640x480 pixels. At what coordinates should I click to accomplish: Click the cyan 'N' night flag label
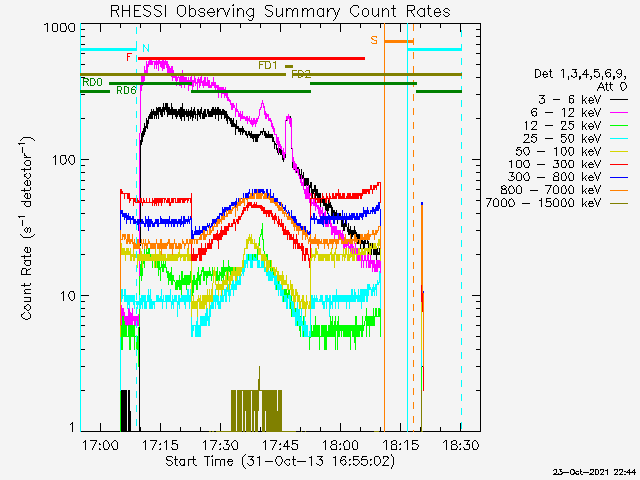tap(146, 48)
